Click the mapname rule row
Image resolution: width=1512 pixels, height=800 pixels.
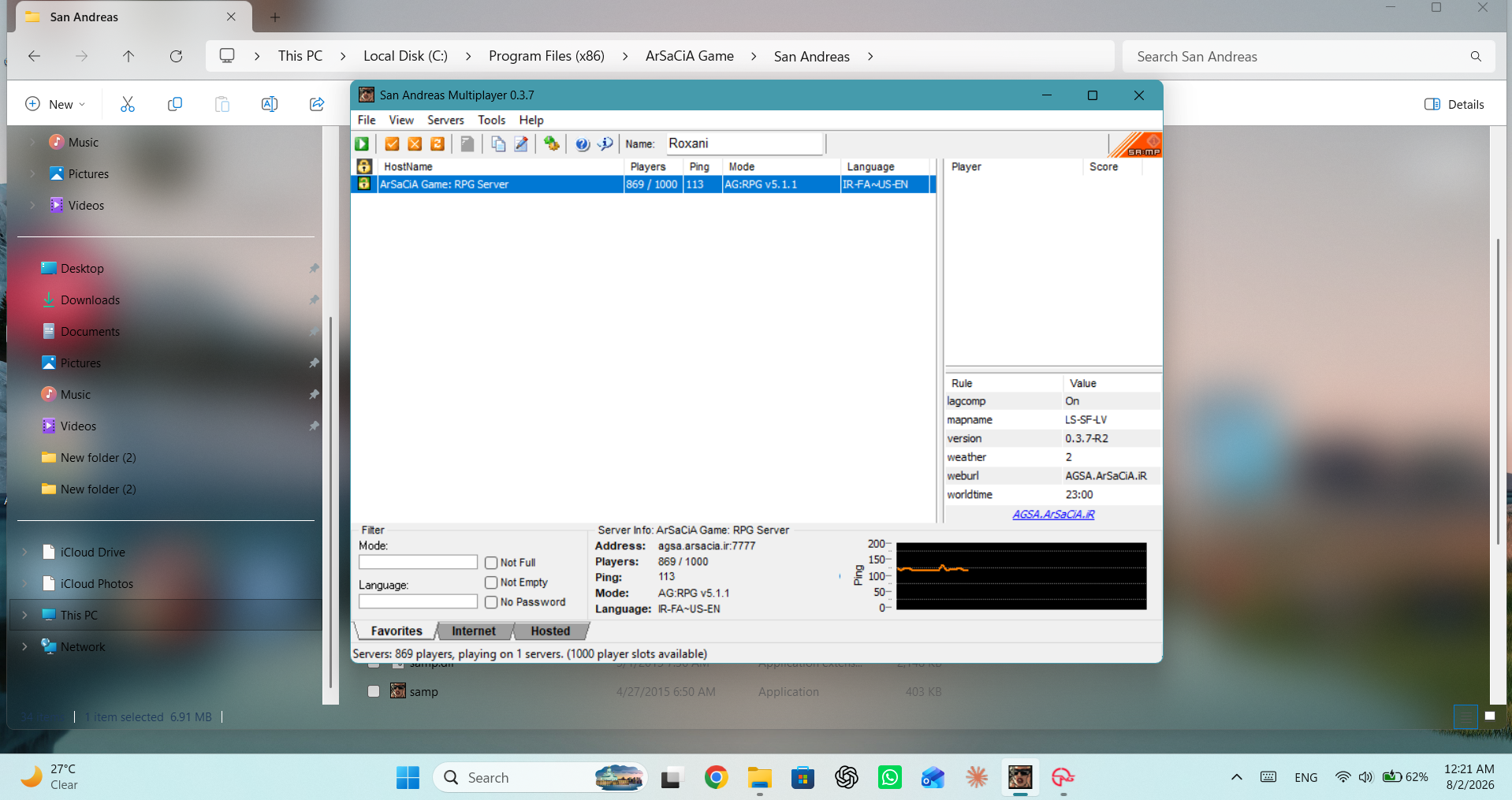(x=1052, y=419)
